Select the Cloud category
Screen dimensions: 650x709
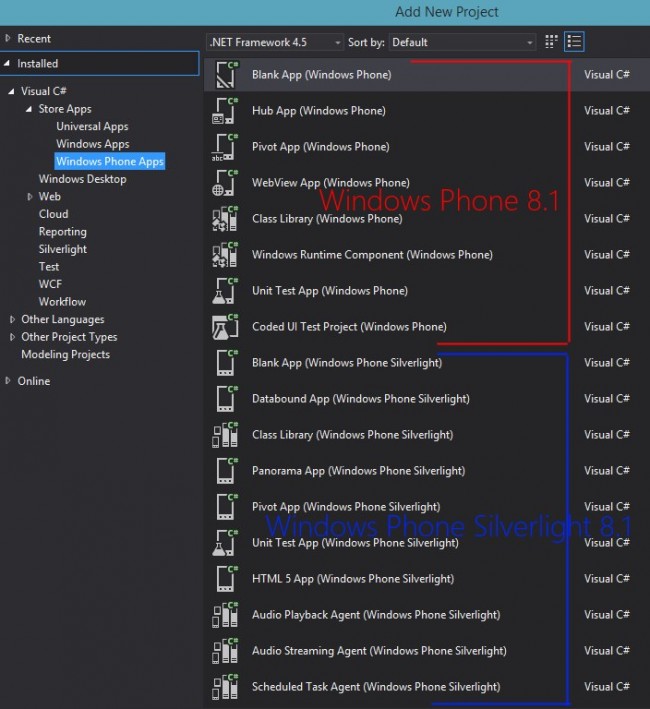(53, 214)
